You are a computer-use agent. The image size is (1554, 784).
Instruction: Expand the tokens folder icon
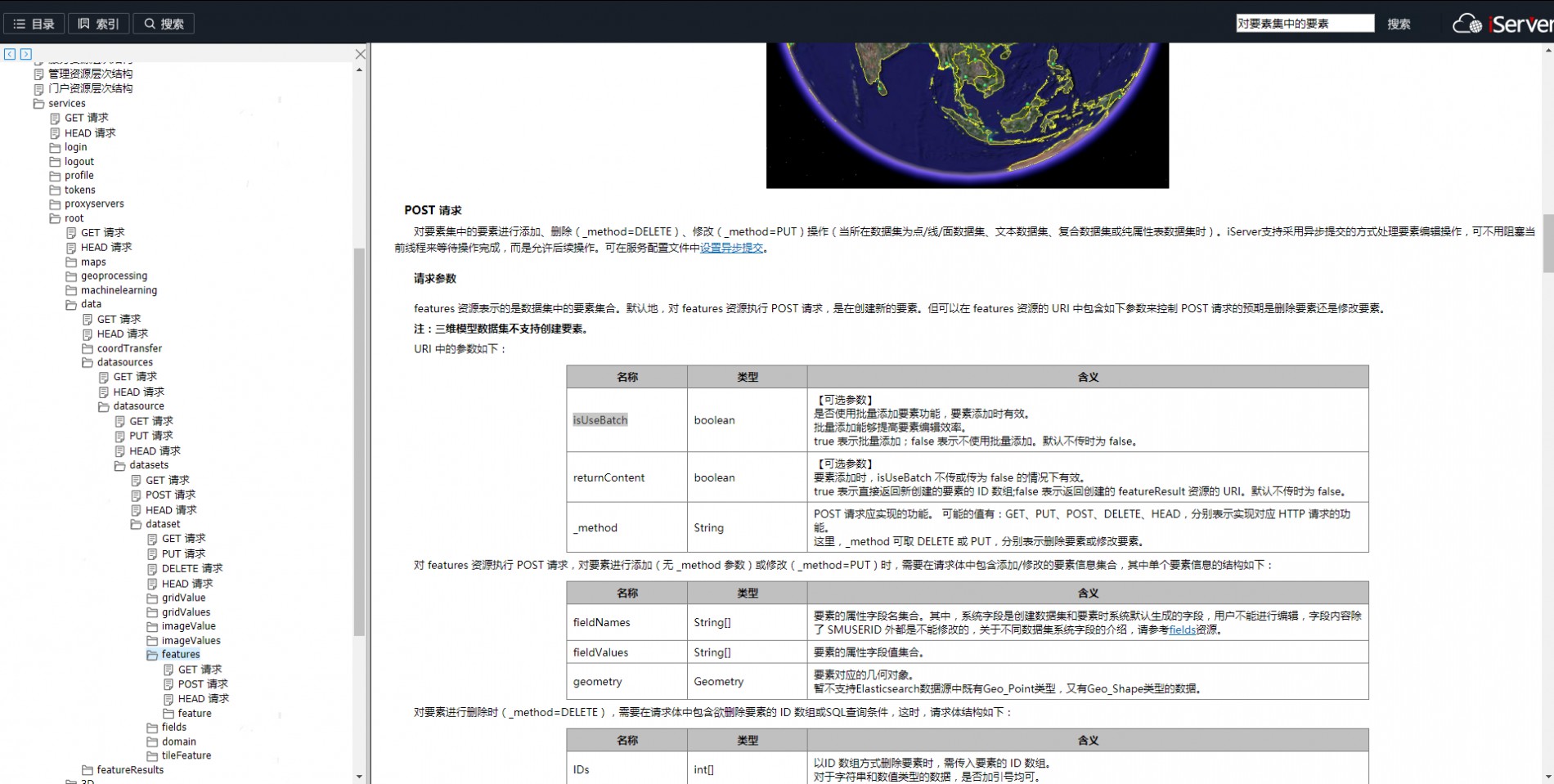pyautogui.click(x=55, y=190)
